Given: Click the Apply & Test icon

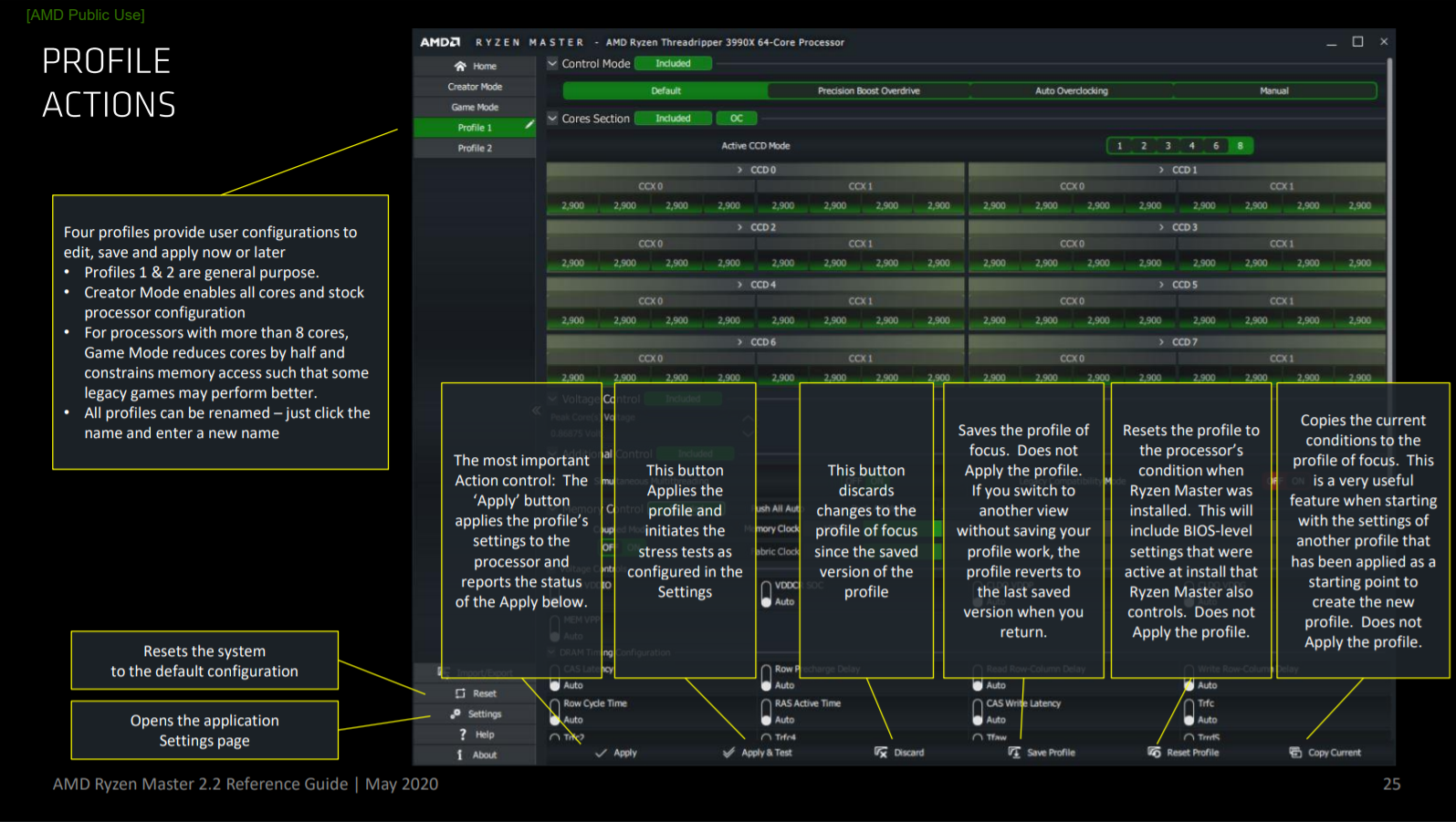Looking at the screenshot, I should (728, 753).
